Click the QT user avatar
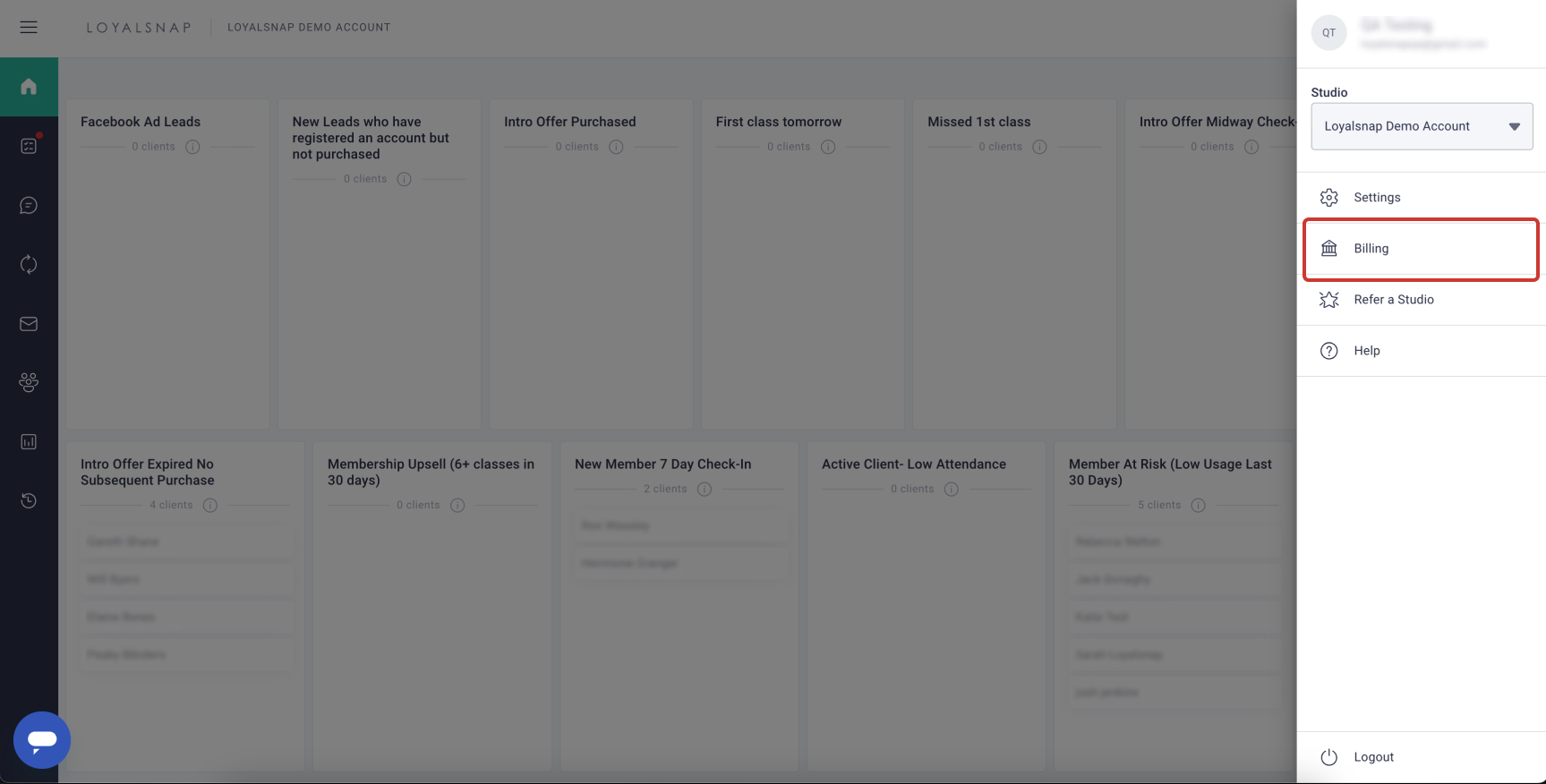1546x784 pixels. 1328,33
